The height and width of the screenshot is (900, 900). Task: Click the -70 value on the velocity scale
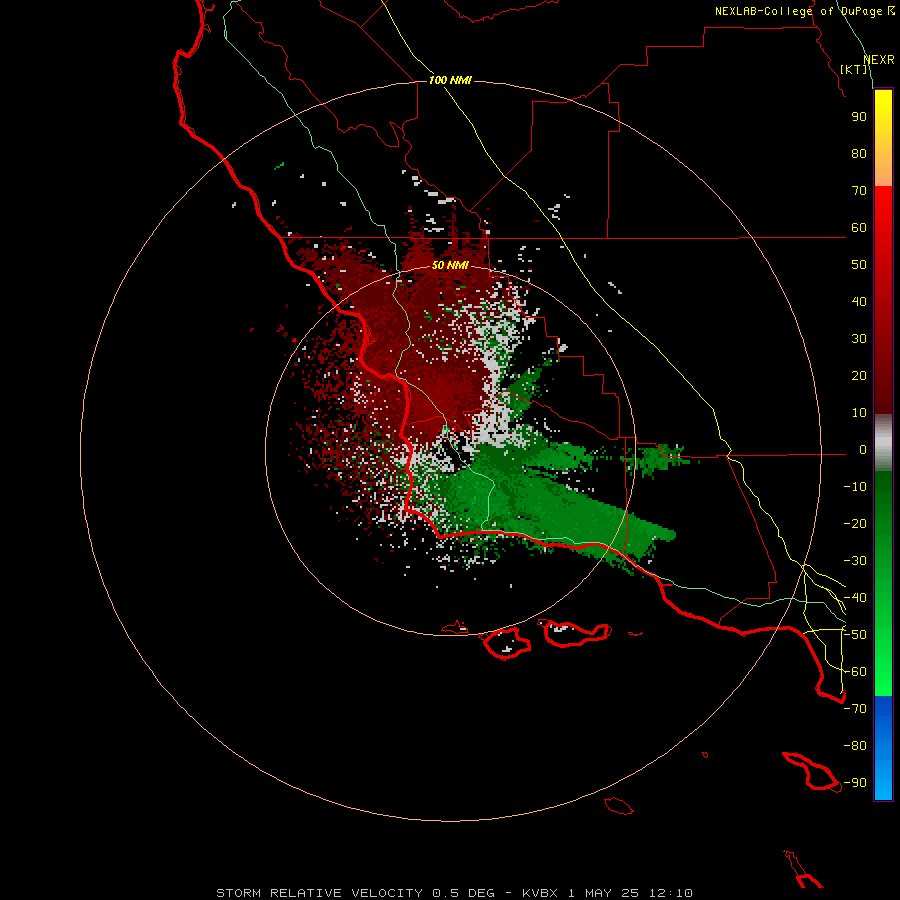click(x=855, y=709)
